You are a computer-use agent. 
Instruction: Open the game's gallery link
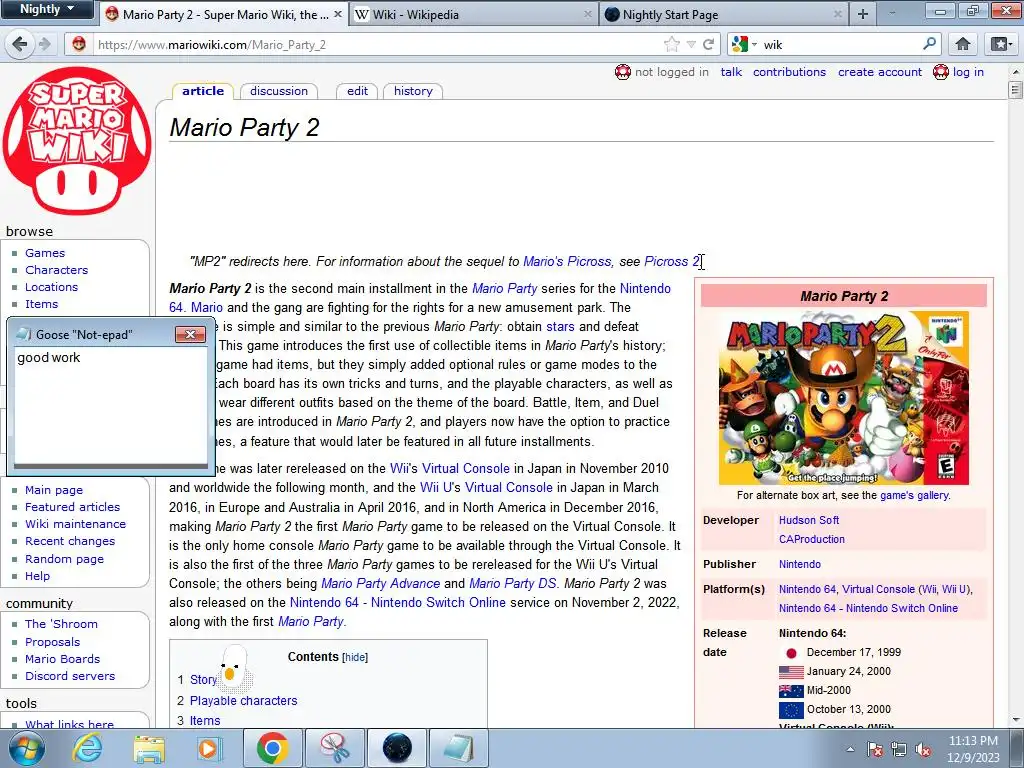tap(914, 495)
